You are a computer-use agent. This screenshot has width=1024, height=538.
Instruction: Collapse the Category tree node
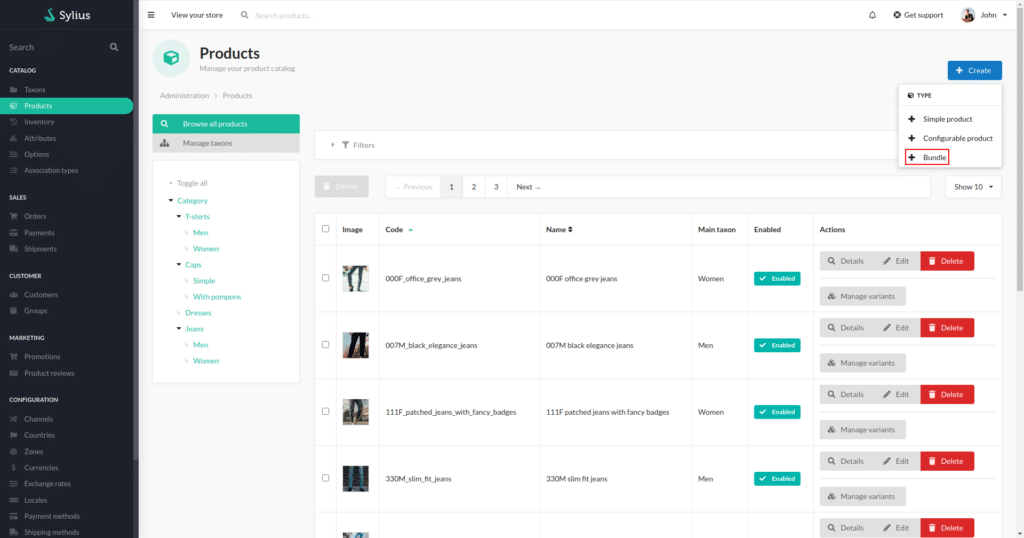click(x=171, y=200)
